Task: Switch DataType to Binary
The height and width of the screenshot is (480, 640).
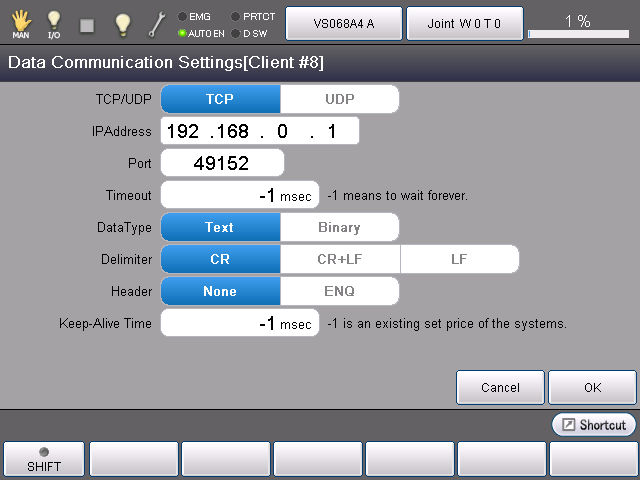Action: (x=339, y=227)
